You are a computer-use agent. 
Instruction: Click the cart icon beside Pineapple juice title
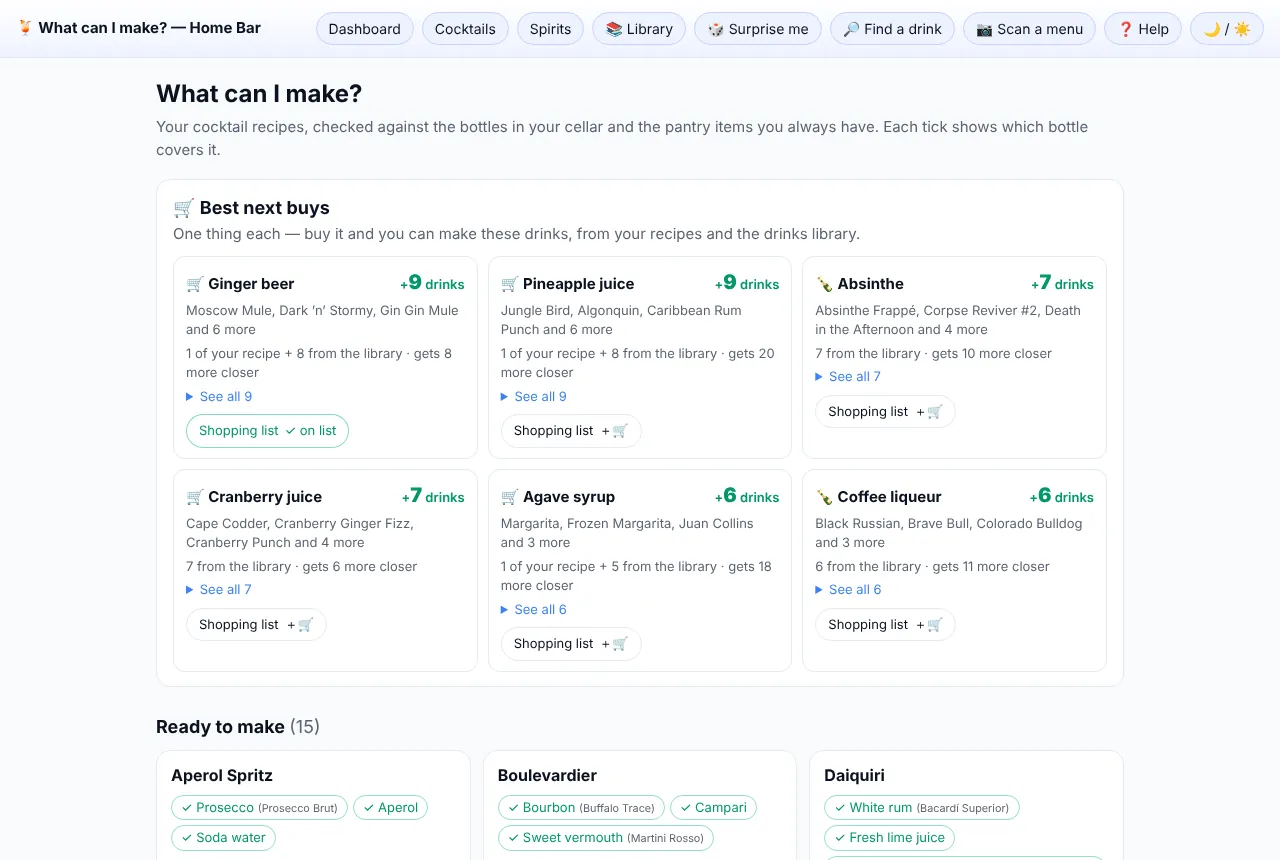tap(510, 284)
